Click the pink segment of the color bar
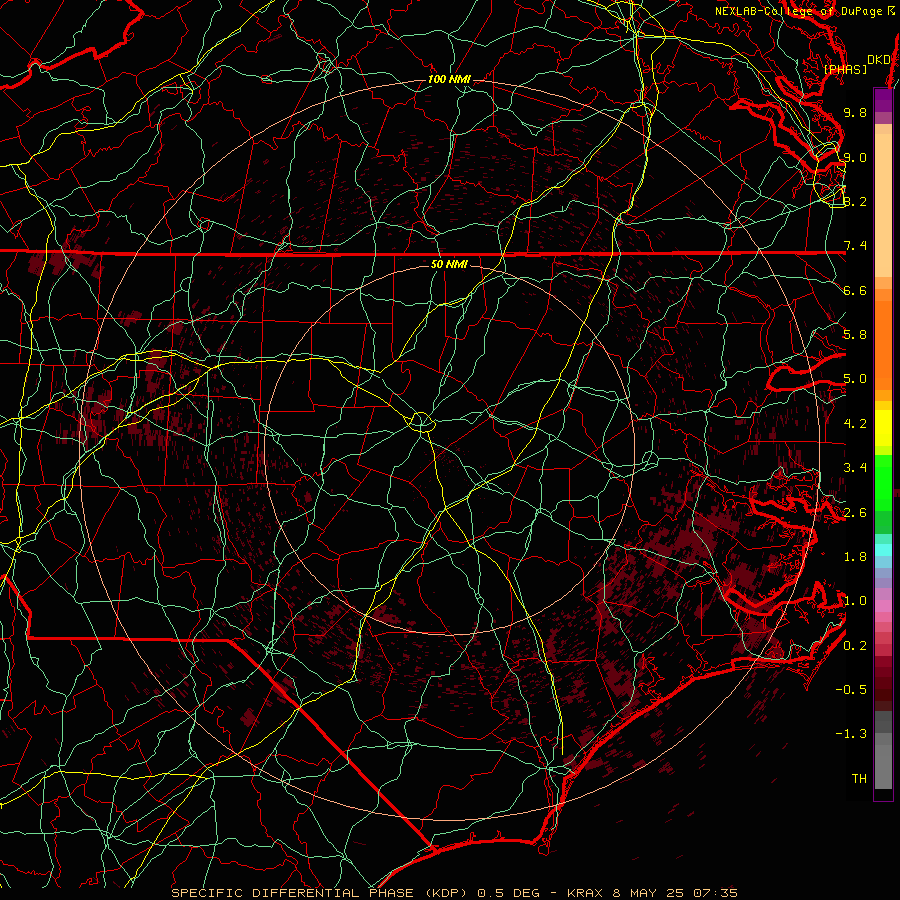This screenshot has width=900, height=900. (883, 606)
